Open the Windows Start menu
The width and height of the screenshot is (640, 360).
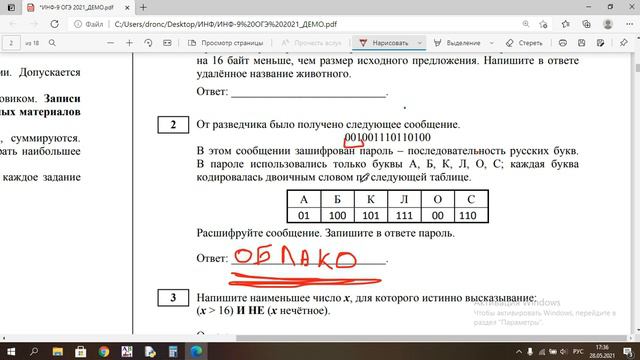pos(11,351)
